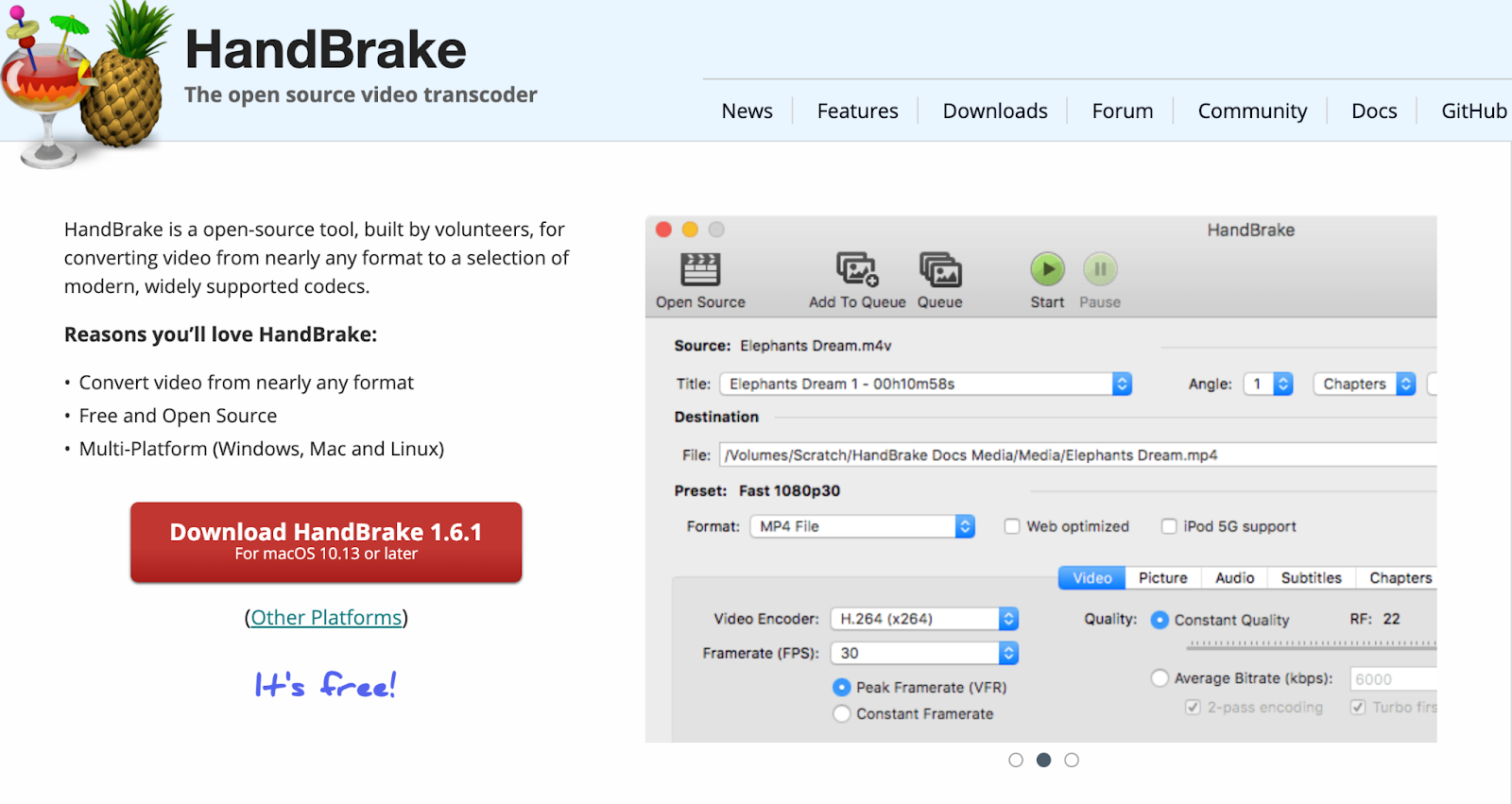This screenshot has height=804, width=1512.
Task: Click the average bitrate 6000 field
Action: pyautogui.click(x=1394, y=679)
